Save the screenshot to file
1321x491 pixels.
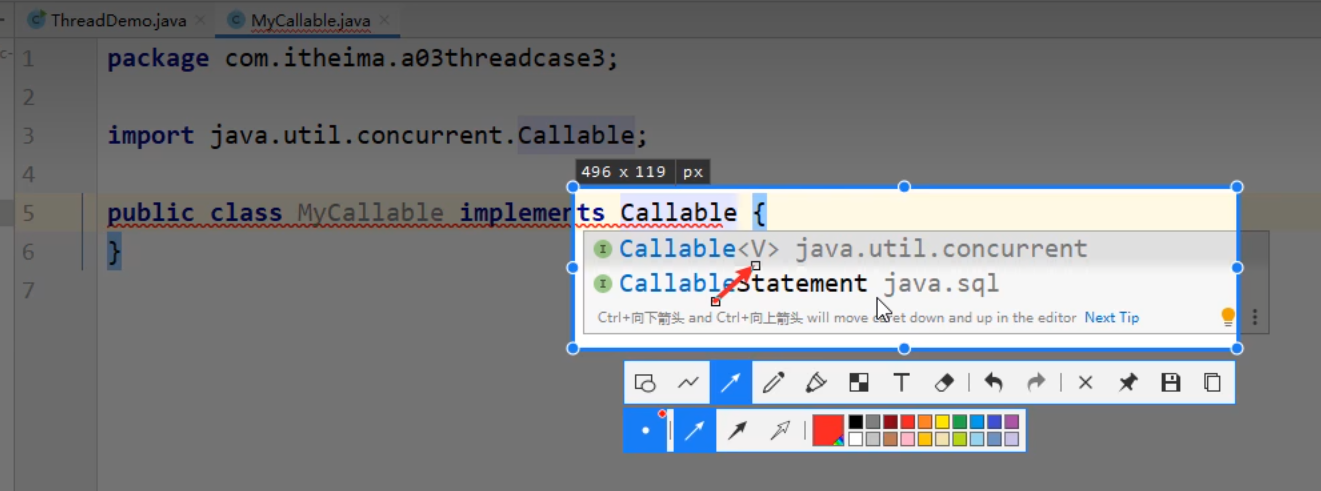[1170, 383]
